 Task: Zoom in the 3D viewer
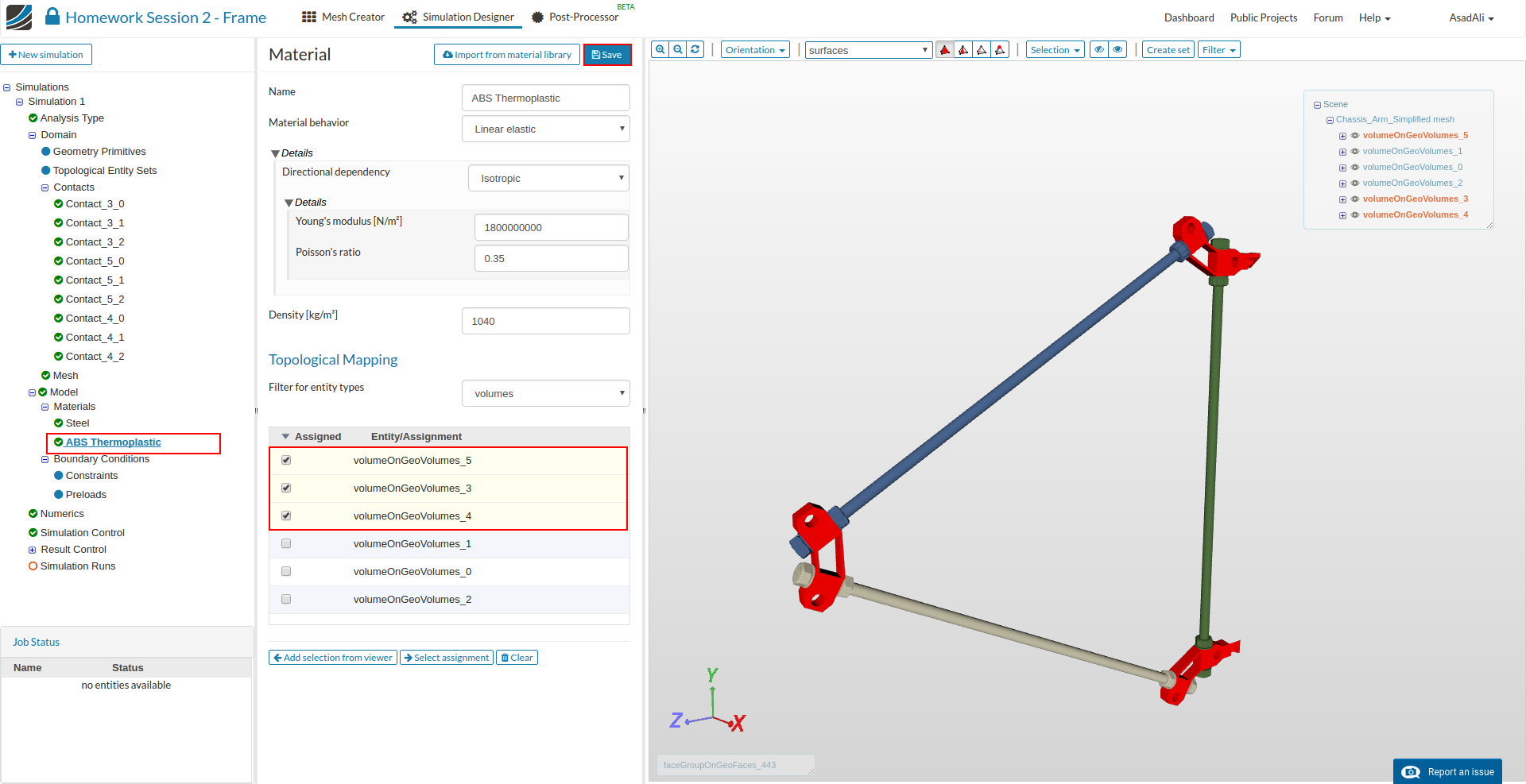[660, 49]
